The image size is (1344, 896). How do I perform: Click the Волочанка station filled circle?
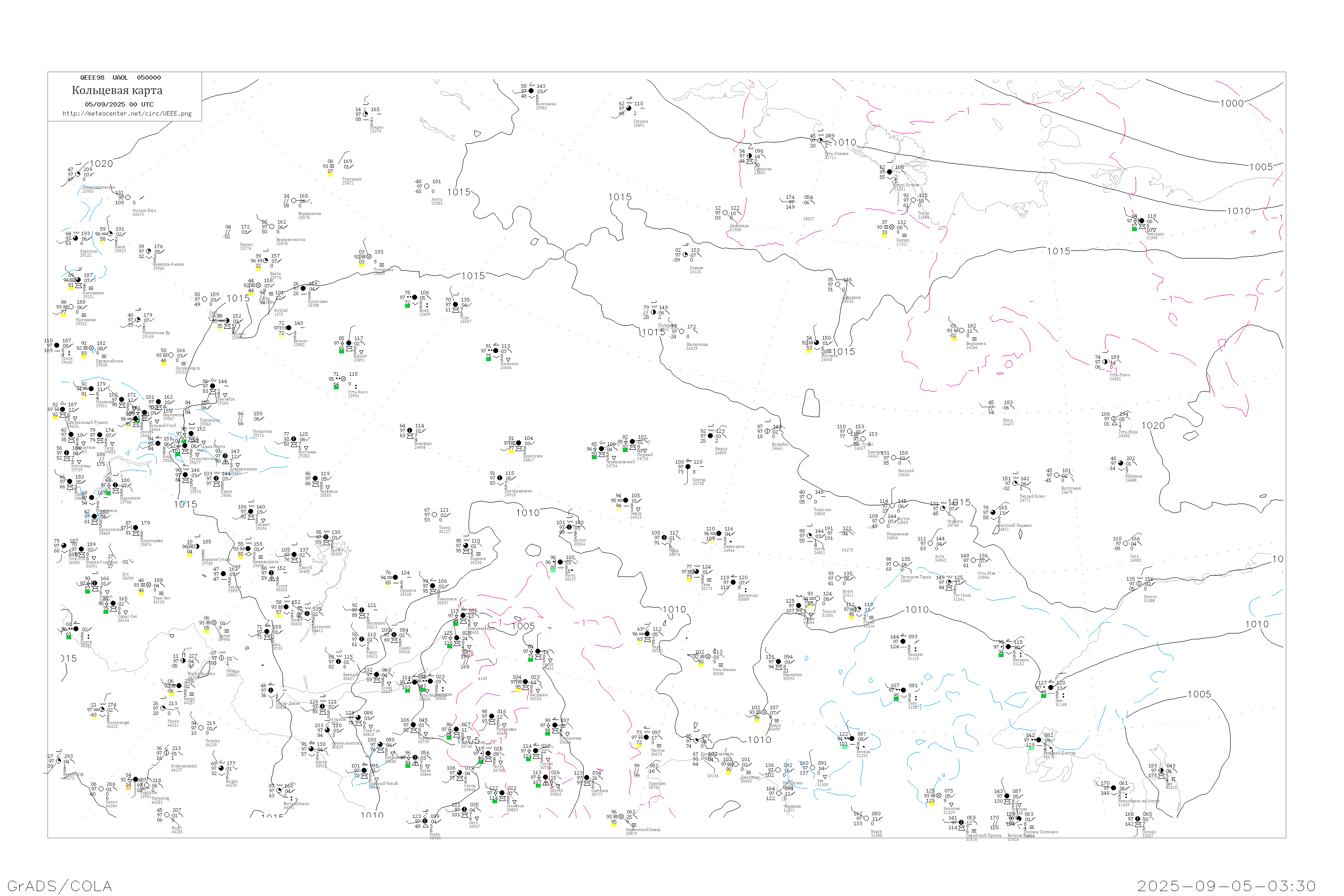click(x=531, y=91)
